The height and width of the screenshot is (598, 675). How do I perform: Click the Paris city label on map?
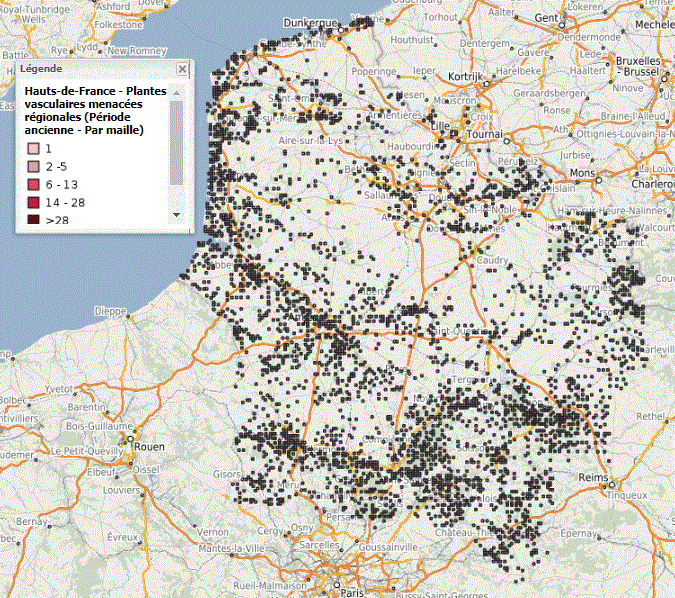coord(351,592)
